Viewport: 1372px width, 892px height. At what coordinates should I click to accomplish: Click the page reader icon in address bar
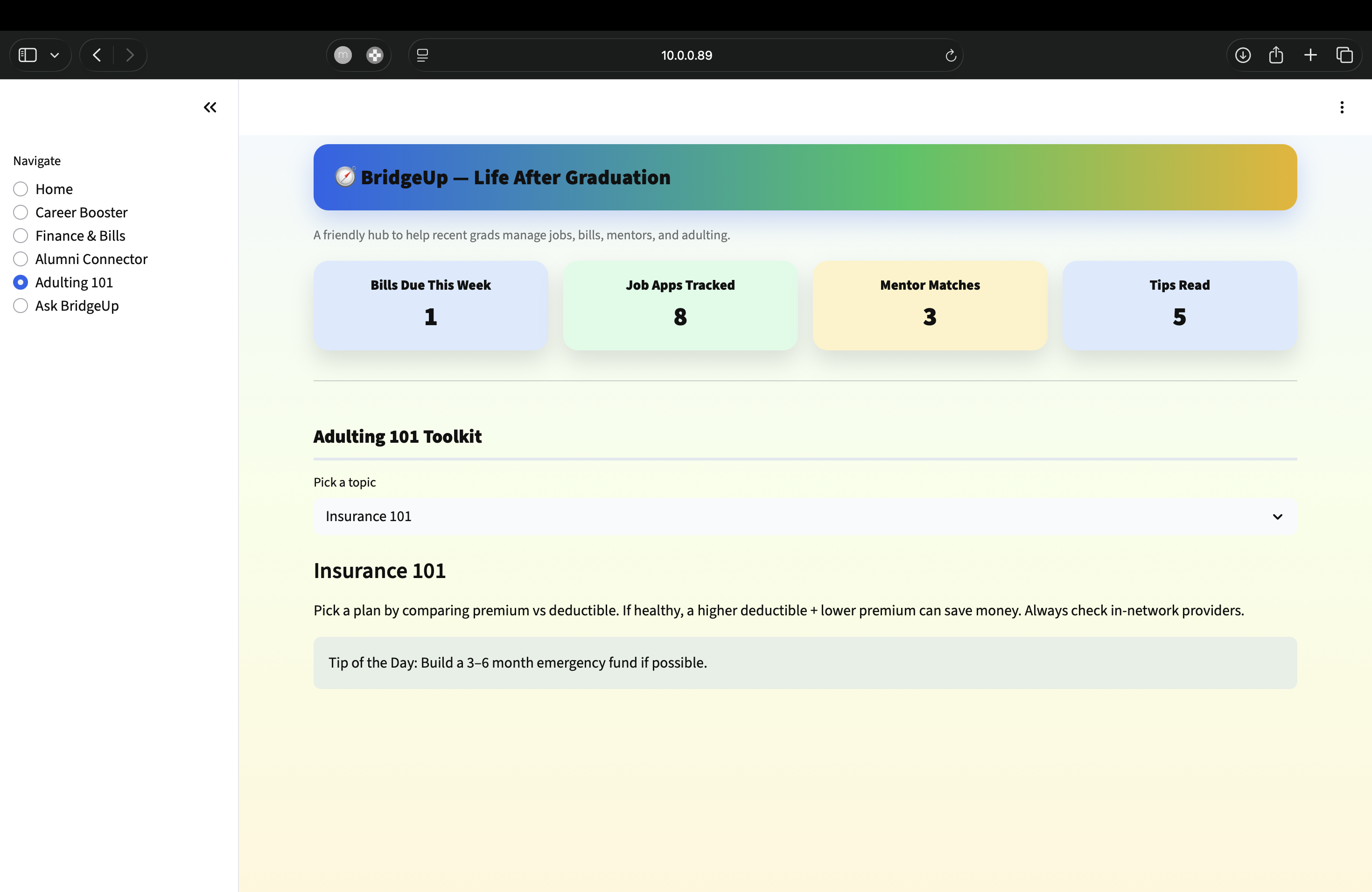(x=422, y=56)
